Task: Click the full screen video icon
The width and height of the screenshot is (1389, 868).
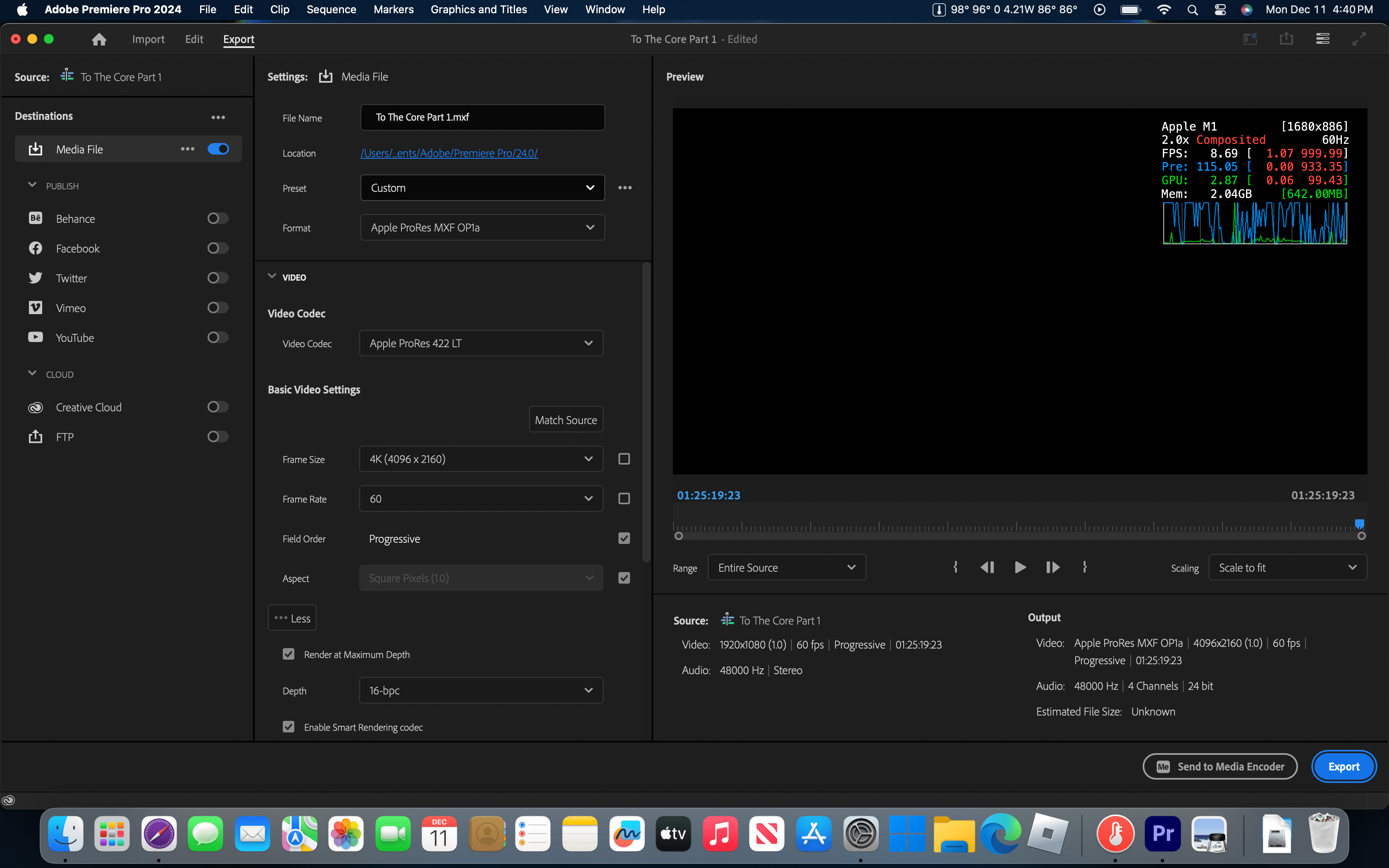Action: (1360, 39)
